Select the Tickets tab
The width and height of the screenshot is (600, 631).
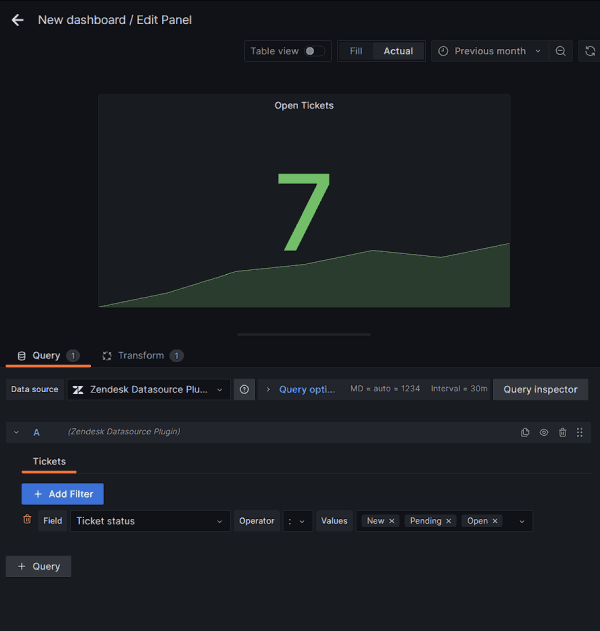pyautogui.click(x=49, y=461)
